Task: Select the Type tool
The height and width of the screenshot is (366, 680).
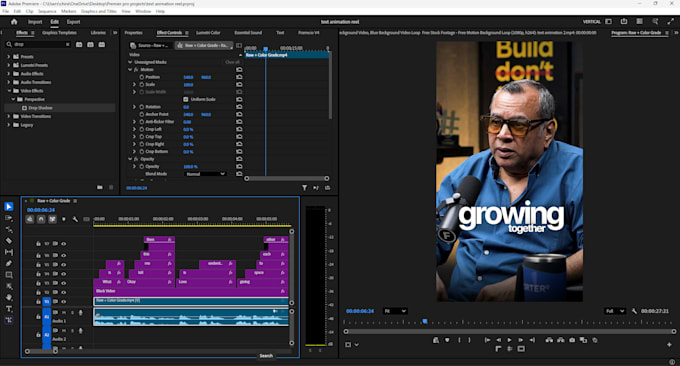Action: coord(9,309)
